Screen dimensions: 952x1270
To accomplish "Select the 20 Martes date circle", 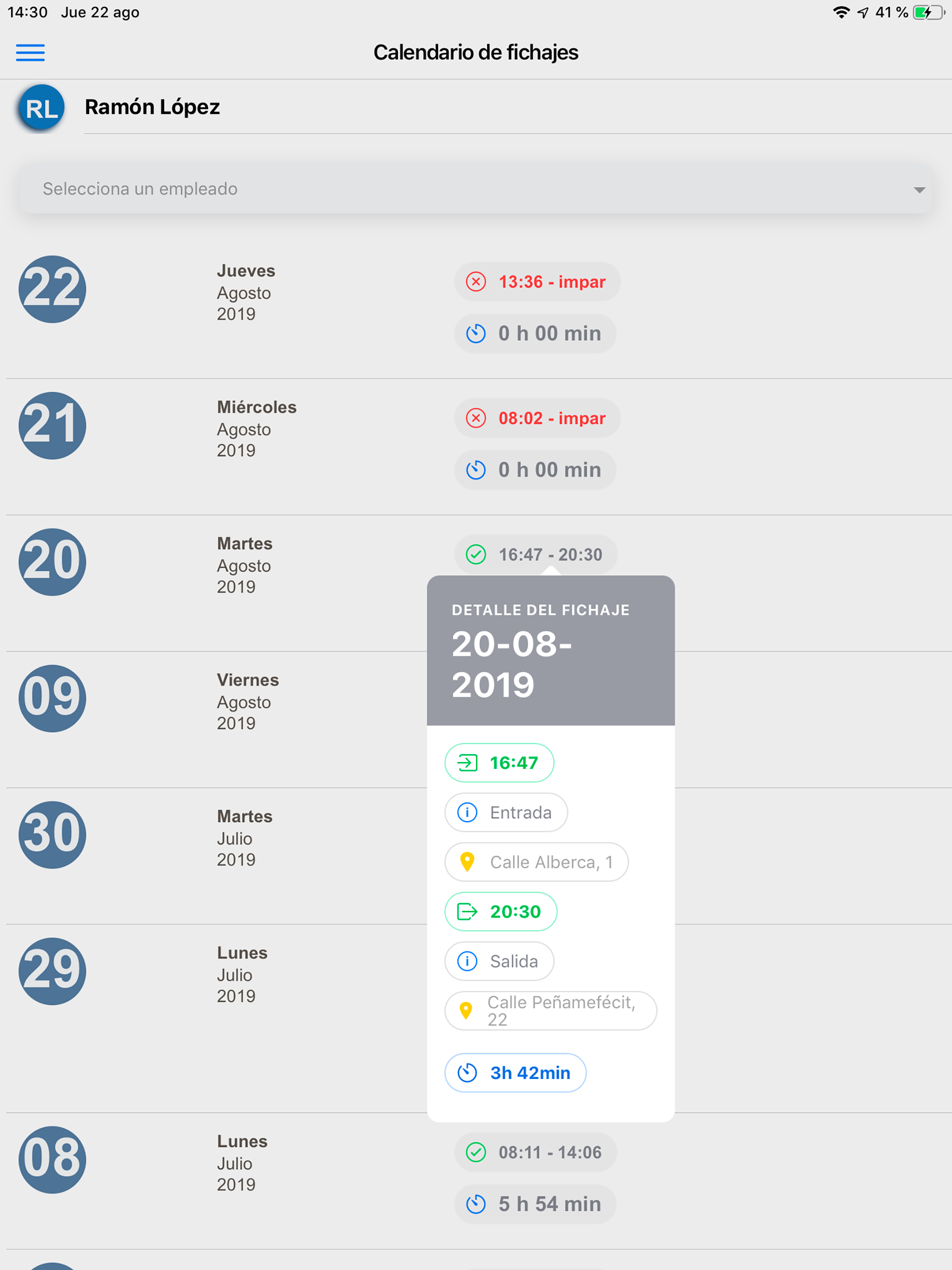I will tap(52, 562).
